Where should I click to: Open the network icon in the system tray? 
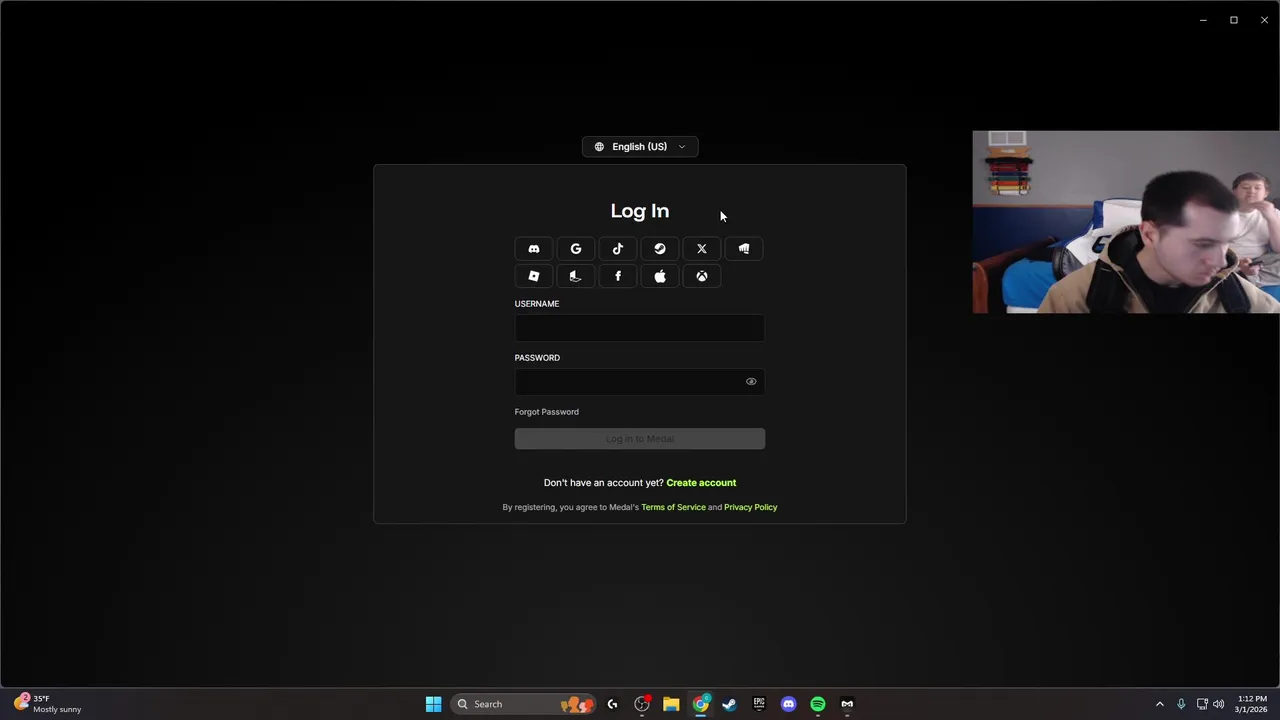point(1202,704)
